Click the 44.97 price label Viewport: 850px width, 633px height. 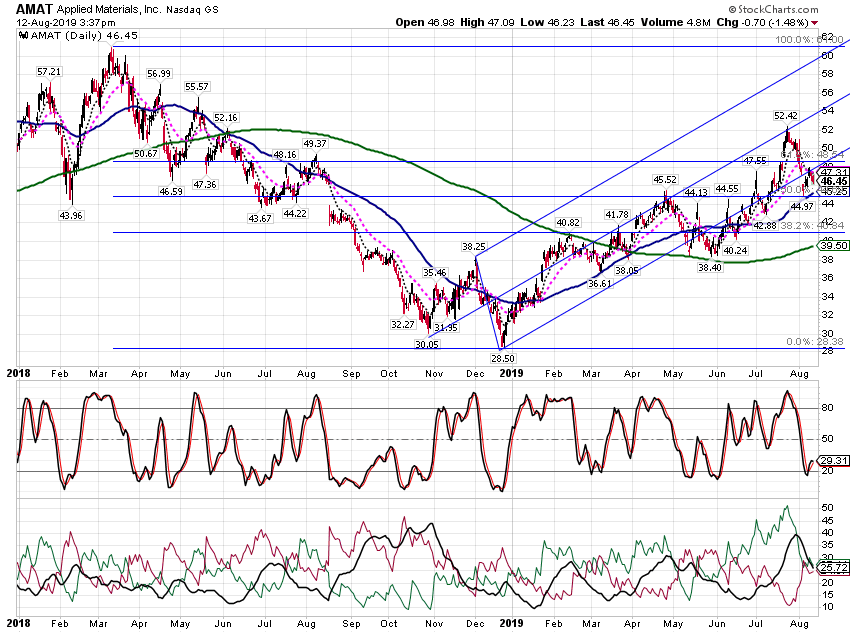[802, 206]
